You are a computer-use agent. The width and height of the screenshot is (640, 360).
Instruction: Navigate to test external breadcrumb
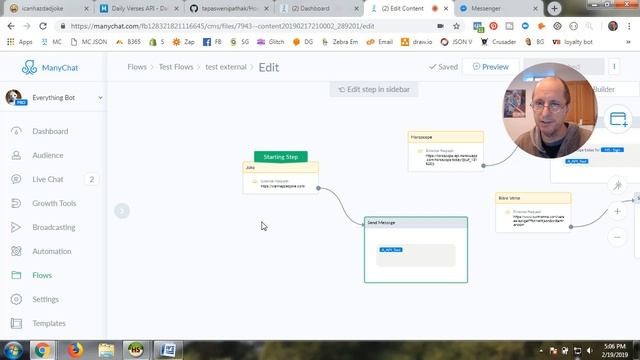coord(226,67)
